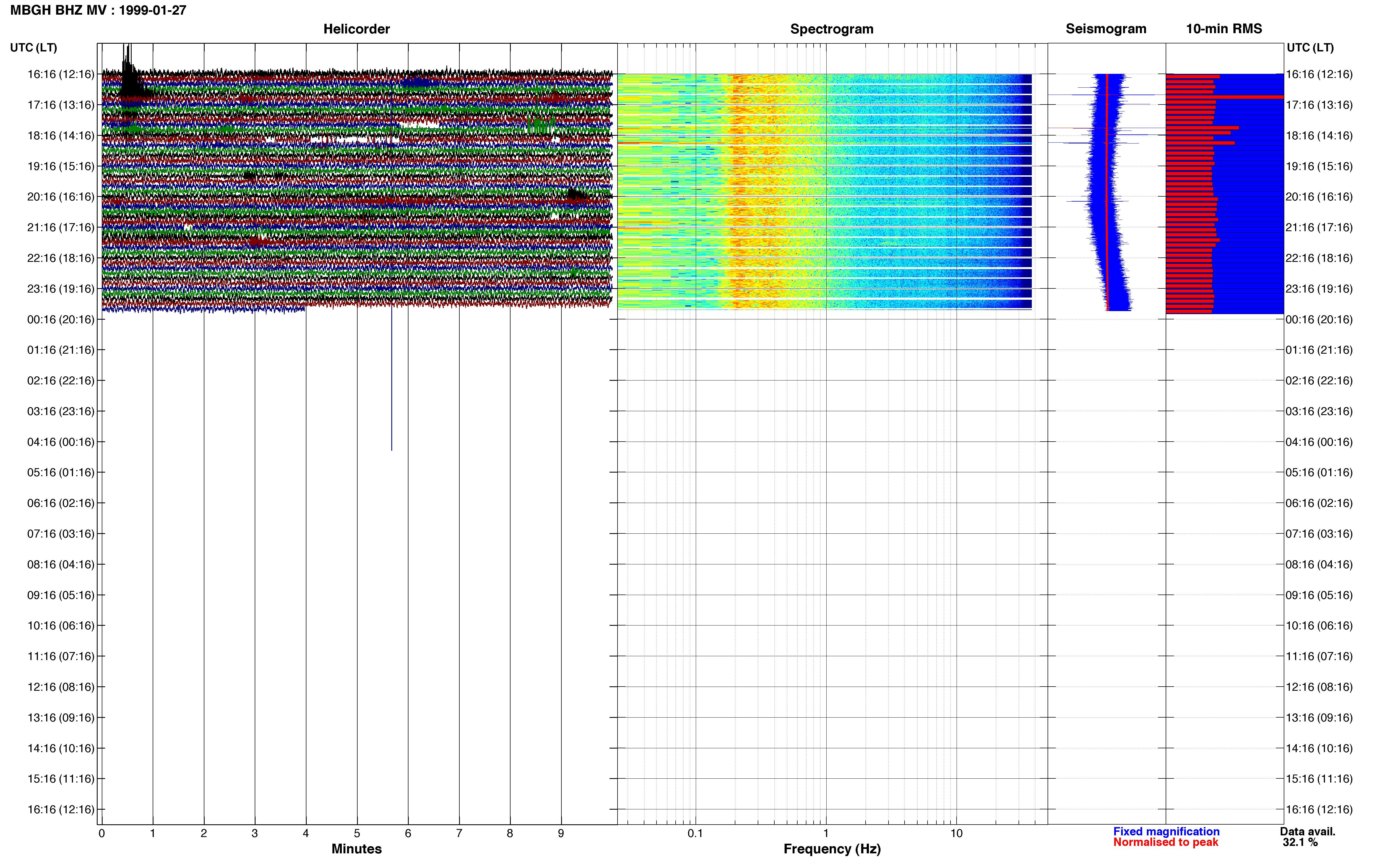Screen dimensions: 1388x868
Task: Click the '5' tick on the Minutes axis
Action: [x=357, y=833]
